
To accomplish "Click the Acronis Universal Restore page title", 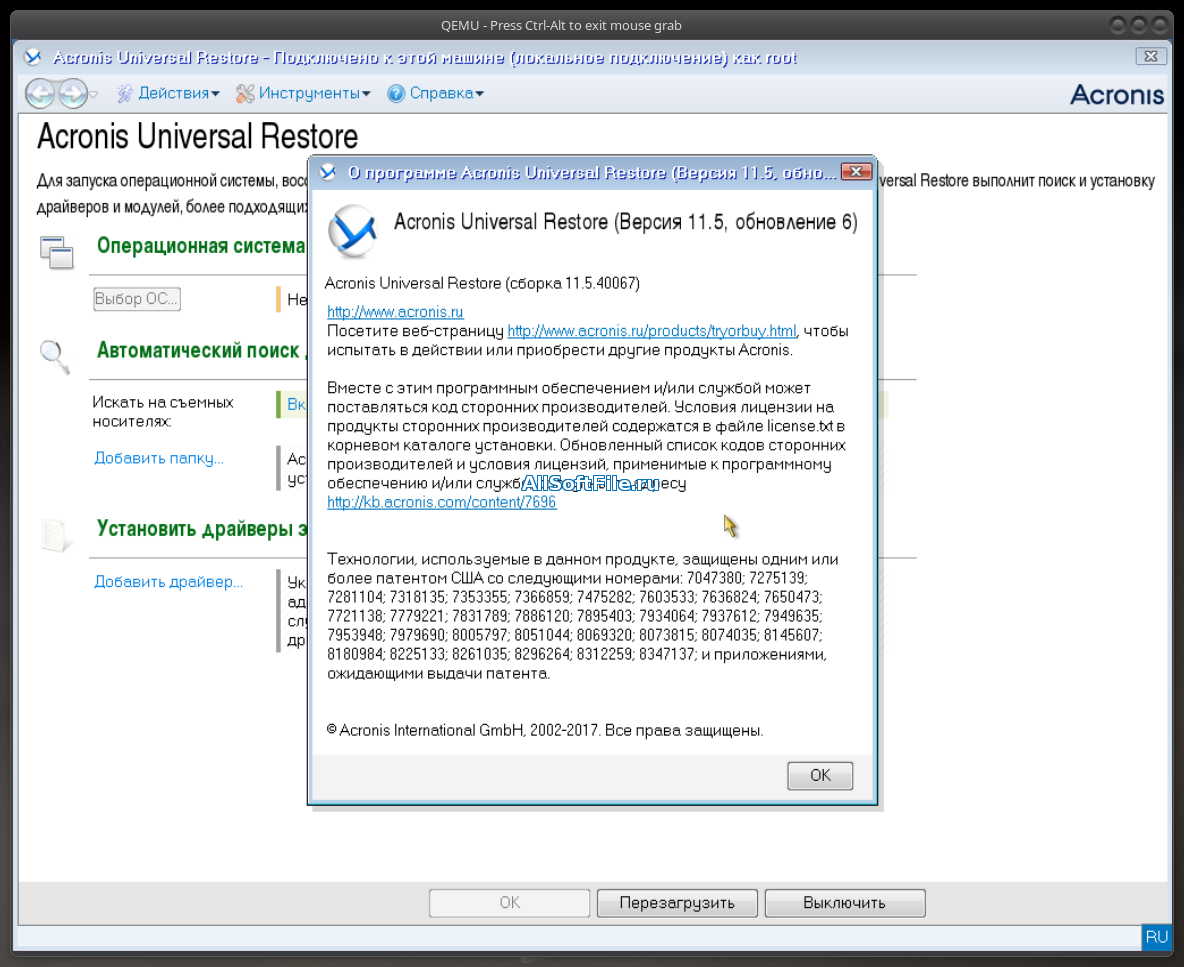I will coord(198,137).
